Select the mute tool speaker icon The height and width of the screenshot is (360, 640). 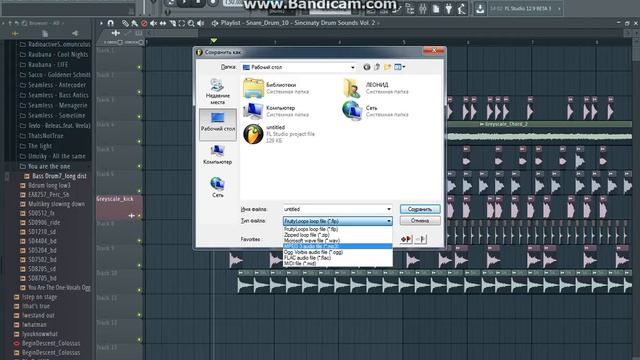pyautogui.click(x=153, y=23)
